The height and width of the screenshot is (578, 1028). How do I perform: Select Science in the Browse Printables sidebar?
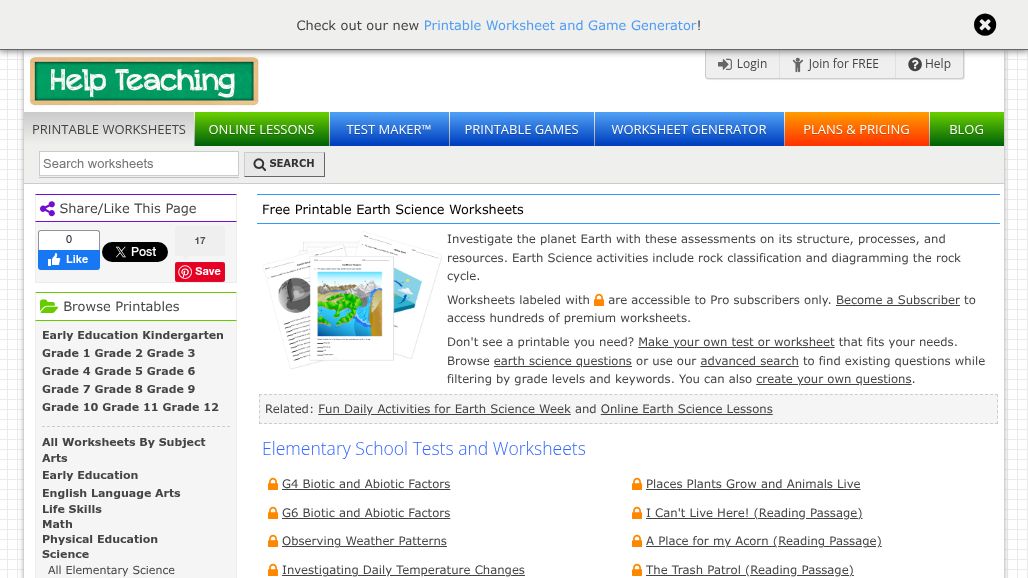[x=65, y=553]
